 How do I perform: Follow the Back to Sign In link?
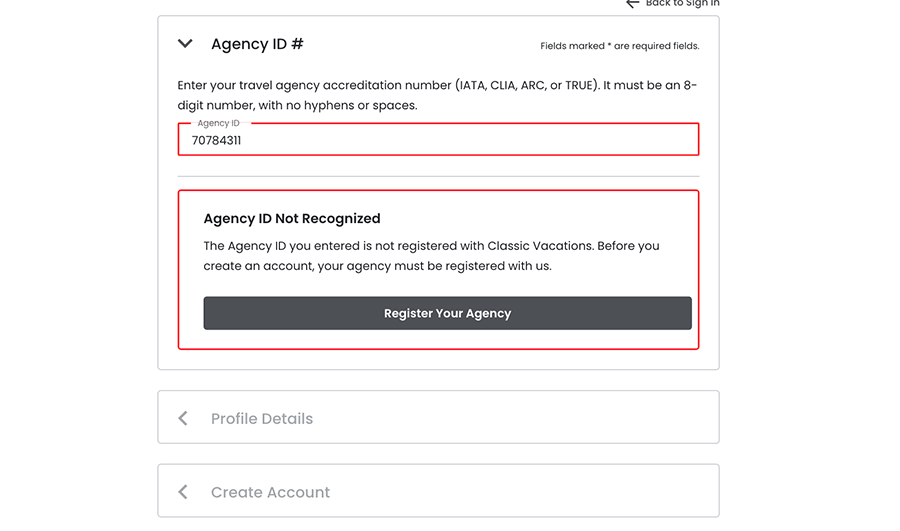pyautogui.click(x=682, y=4)
